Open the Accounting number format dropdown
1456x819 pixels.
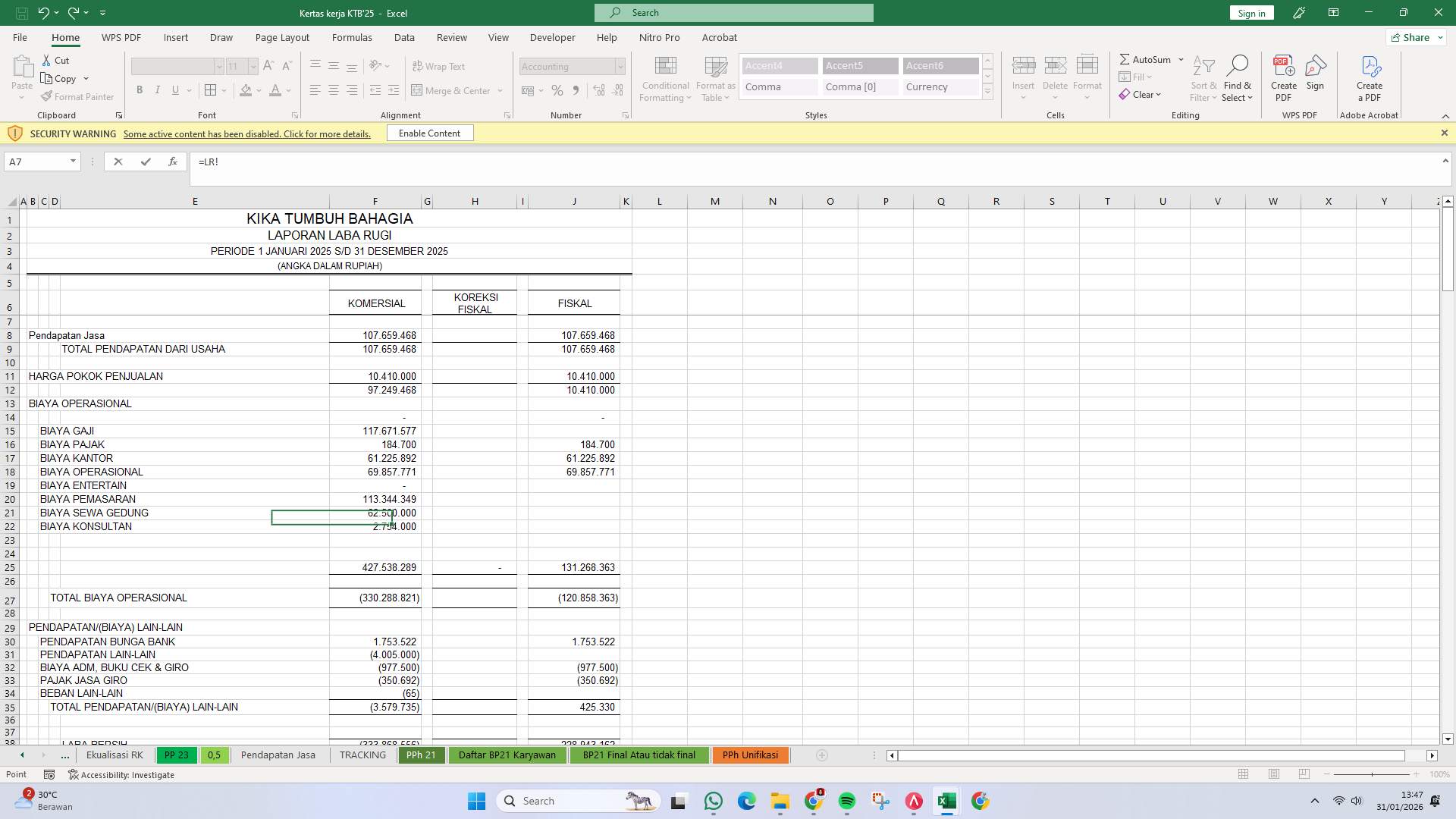(620, 66)
